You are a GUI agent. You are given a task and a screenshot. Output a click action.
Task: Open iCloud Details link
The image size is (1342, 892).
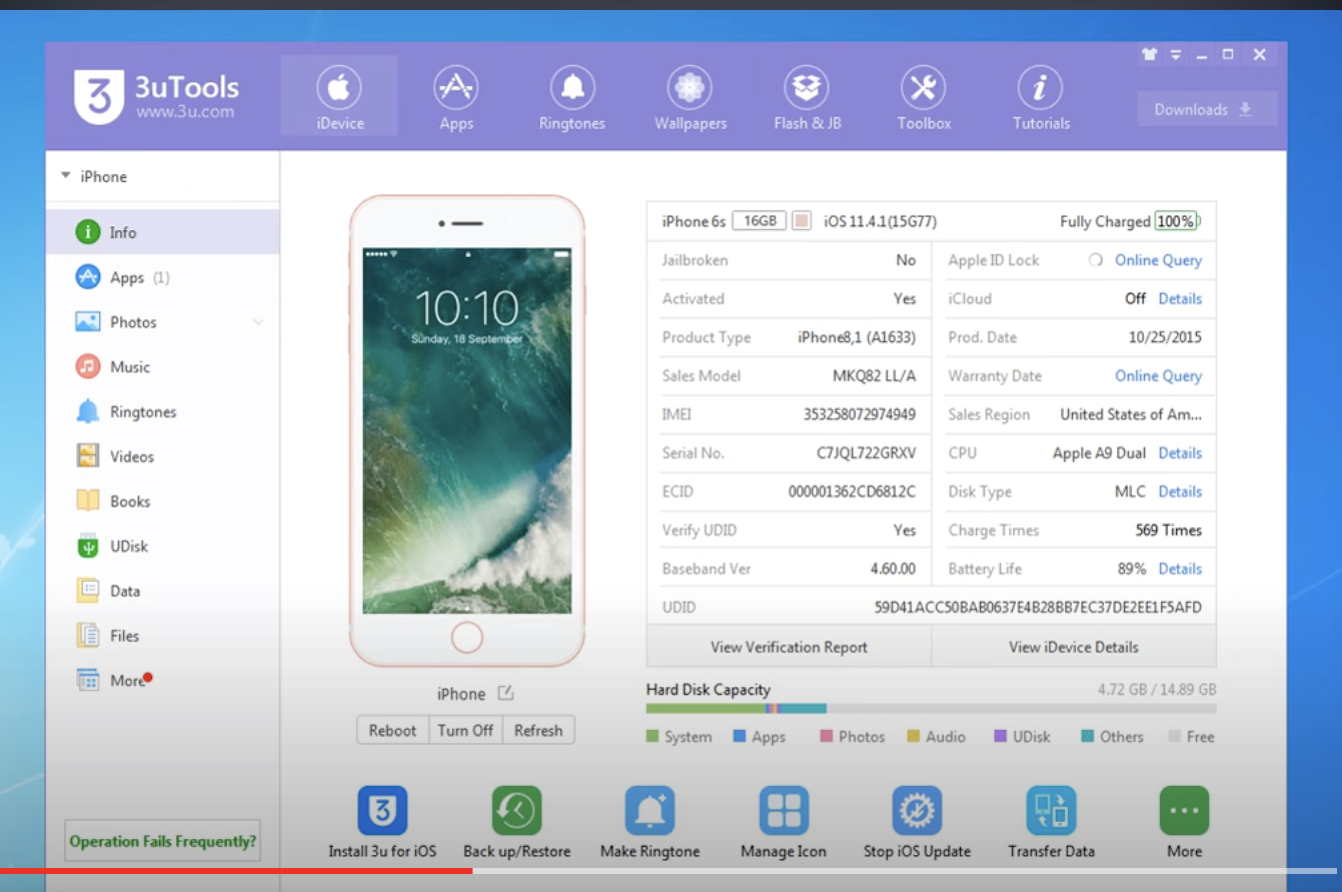click(x=1180, y=298)
